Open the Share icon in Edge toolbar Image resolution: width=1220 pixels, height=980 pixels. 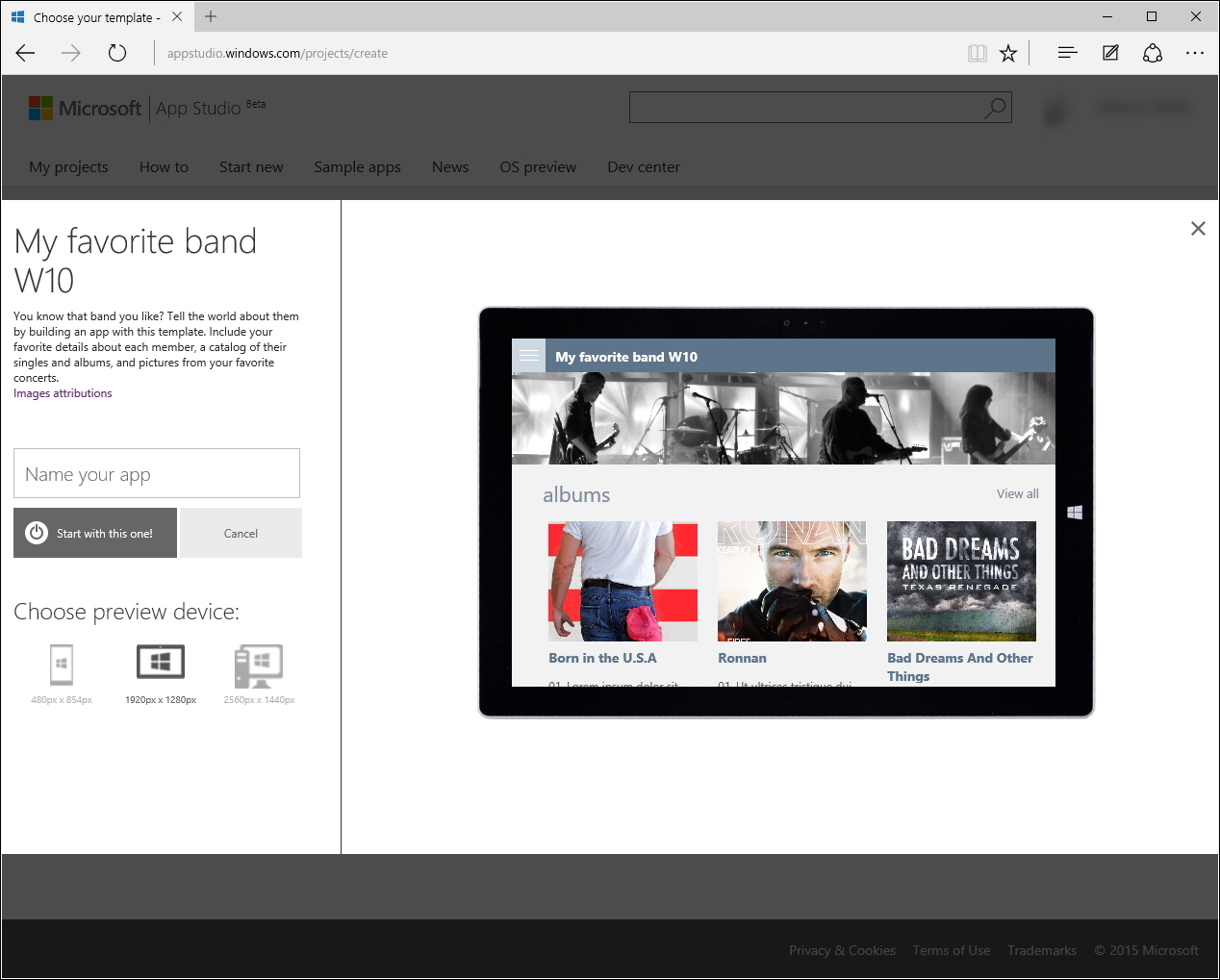(x=1153, y=53)
